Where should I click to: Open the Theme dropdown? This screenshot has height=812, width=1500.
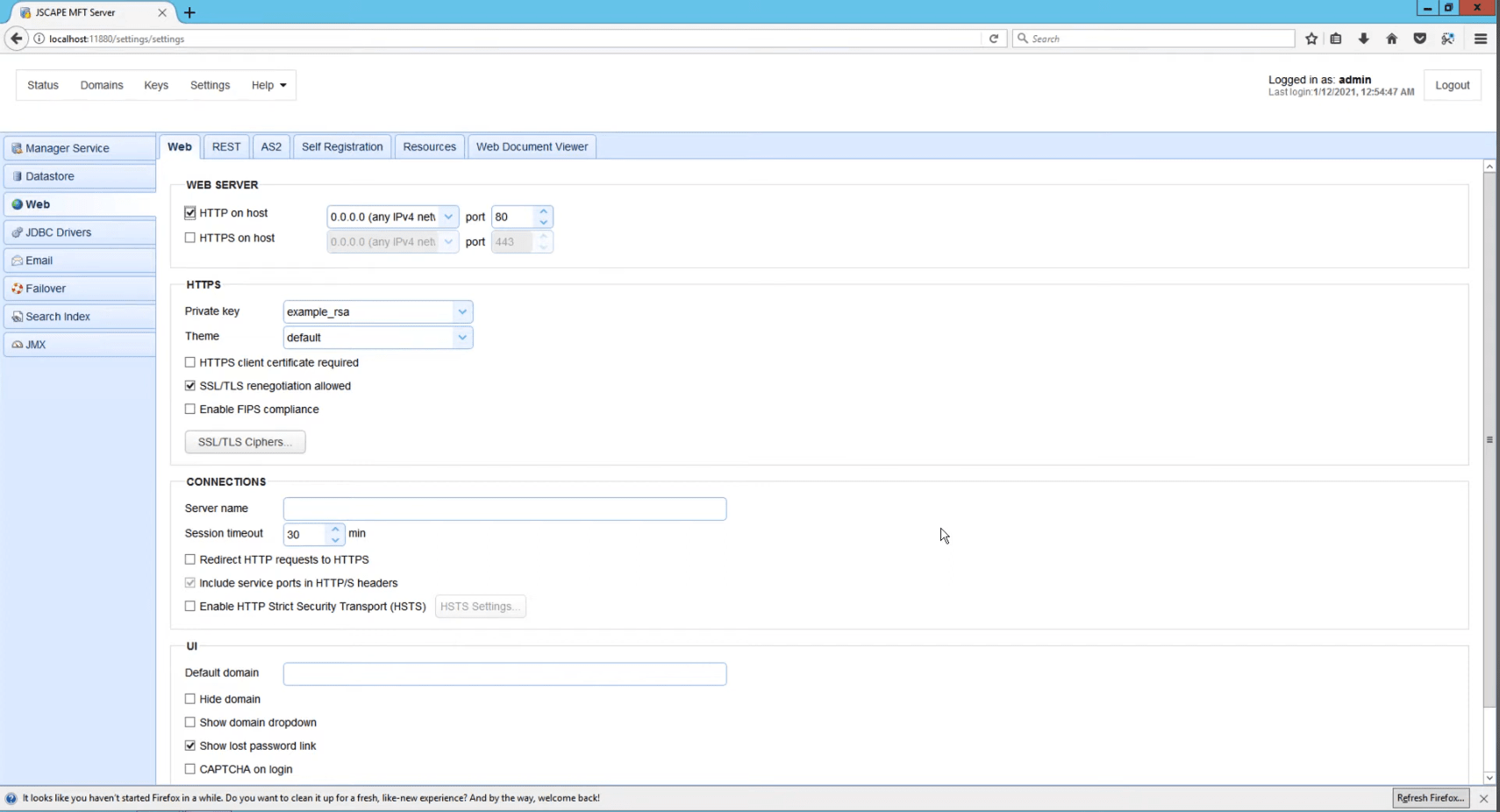[x=378, y=338]
